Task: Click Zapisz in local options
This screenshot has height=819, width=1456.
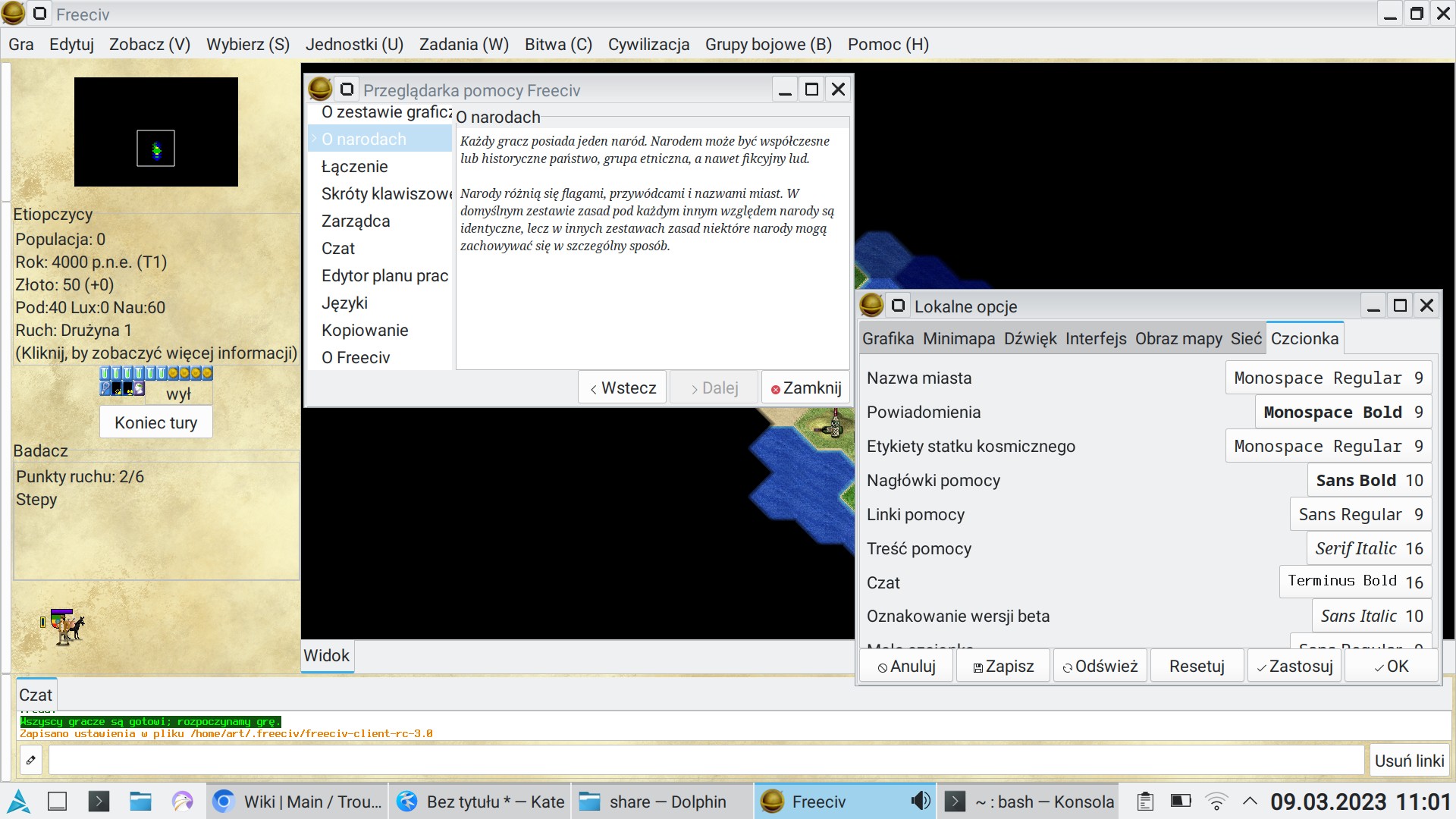Action: 1003,666
